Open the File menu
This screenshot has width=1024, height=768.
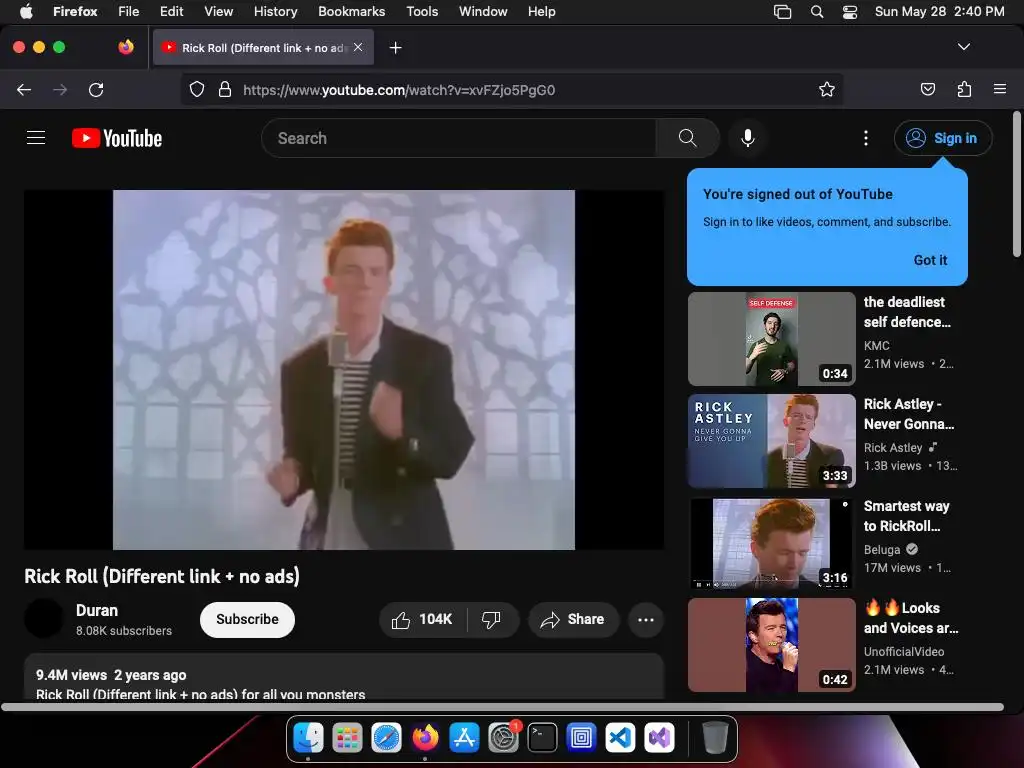(x=129, y=12)
